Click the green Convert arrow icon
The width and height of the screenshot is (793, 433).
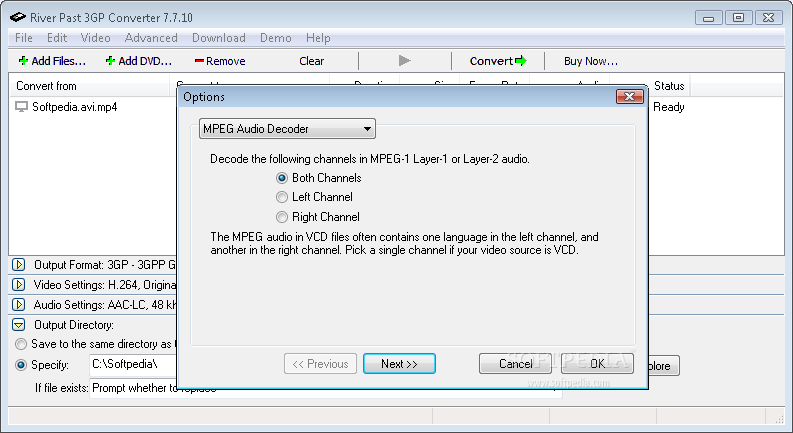(521, 61)
